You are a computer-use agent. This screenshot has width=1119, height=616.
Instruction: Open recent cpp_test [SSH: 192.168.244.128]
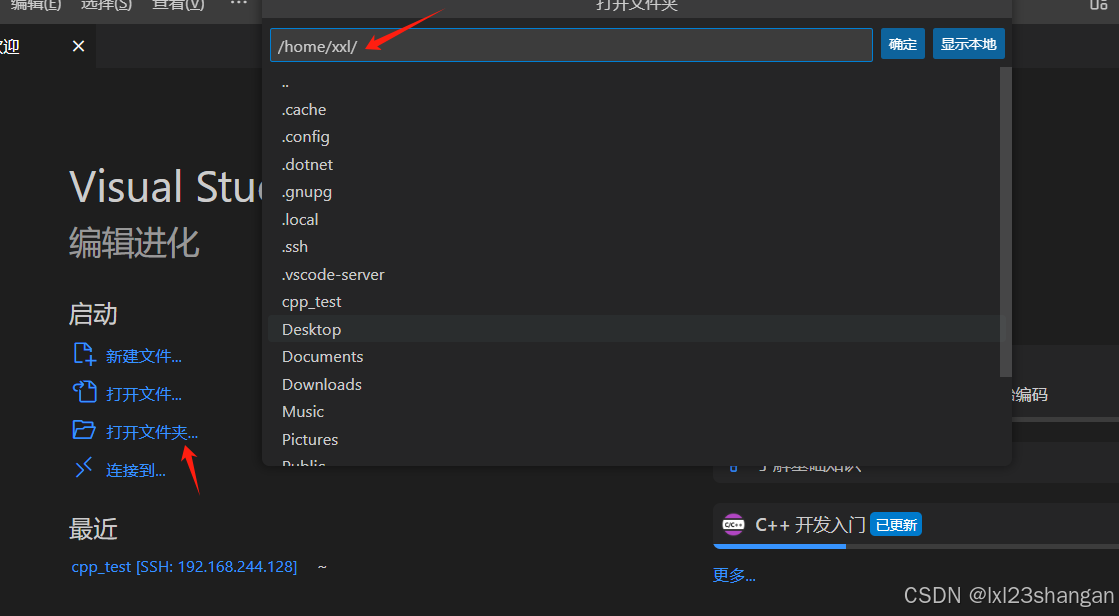(184, 567)
